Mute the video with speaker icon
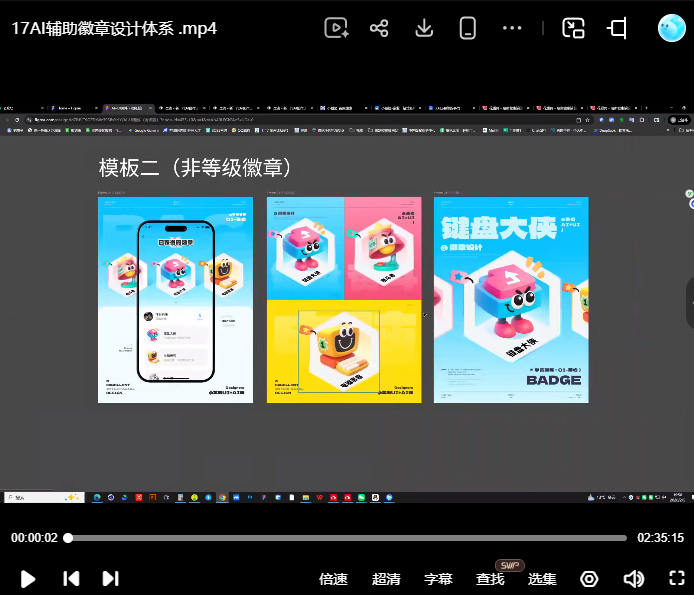Viewport: 694px width, 595px height. click(634, 579)
